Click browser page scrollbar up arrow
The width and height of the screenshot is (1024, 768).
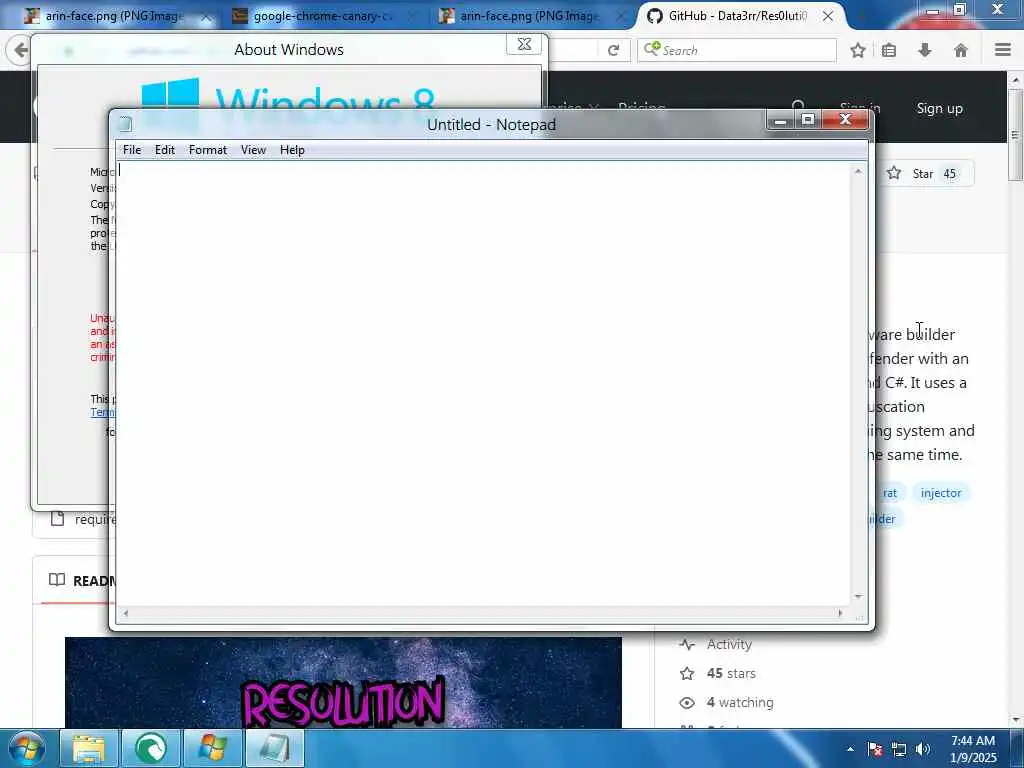pos(1016,80)
